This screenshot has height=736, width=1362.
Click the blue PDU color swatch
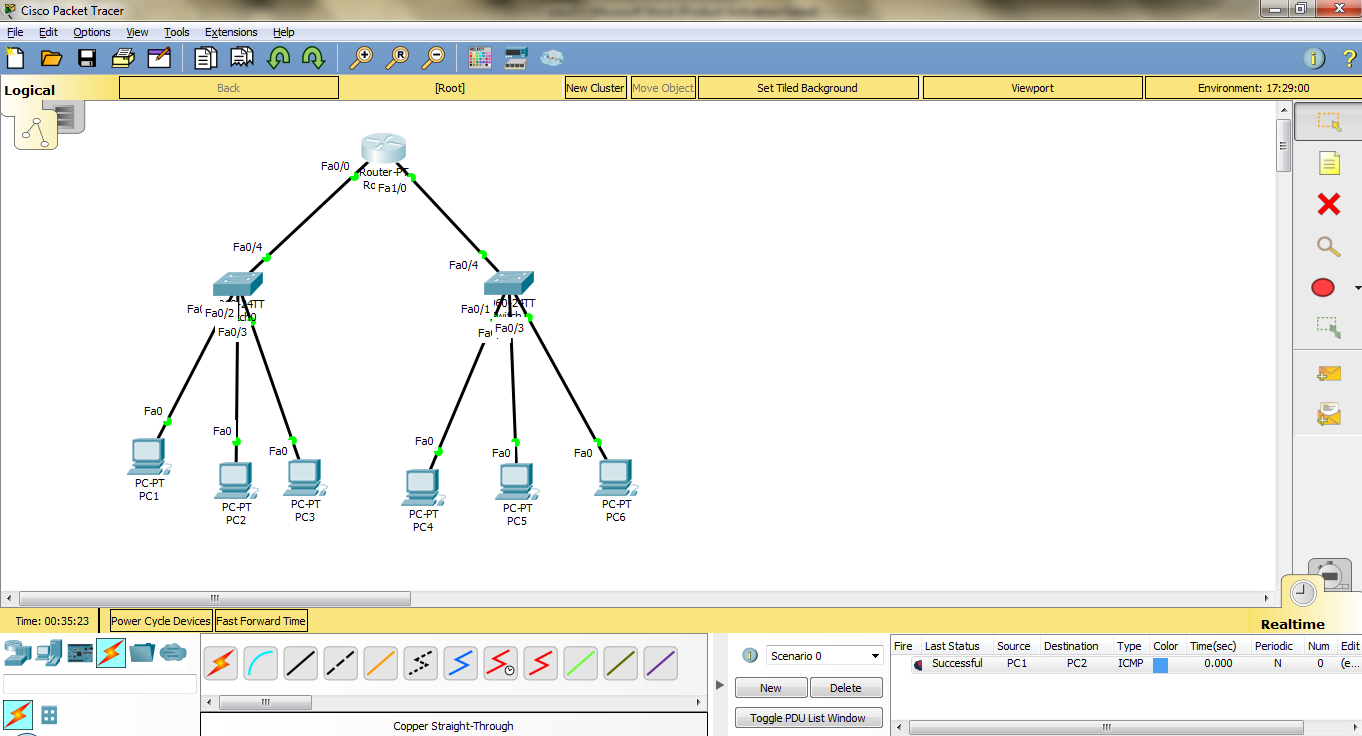click(x=1160, y=664)
